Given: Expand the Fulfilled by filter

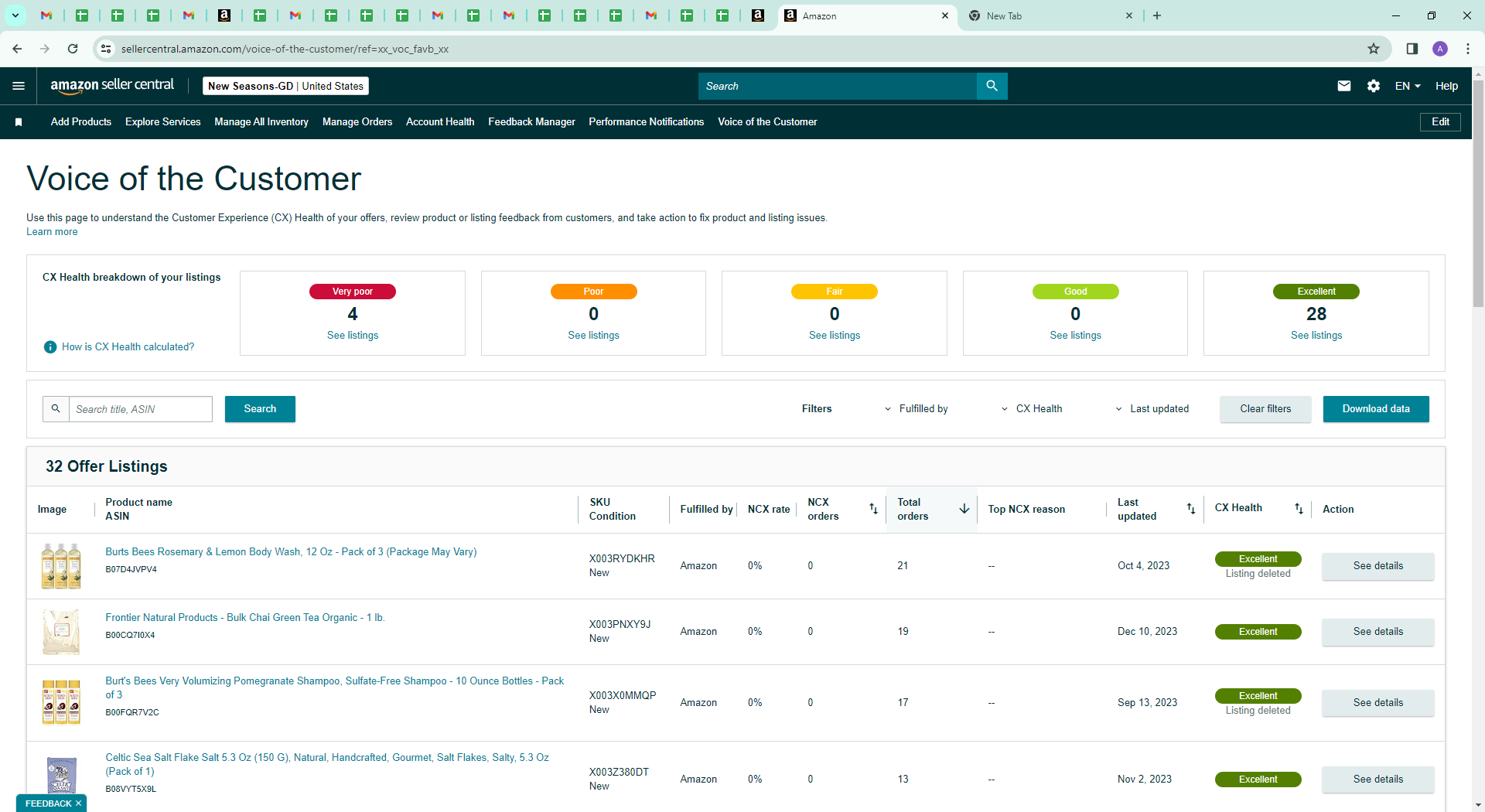Looking at the screenshot, I should tap(917, 409).
